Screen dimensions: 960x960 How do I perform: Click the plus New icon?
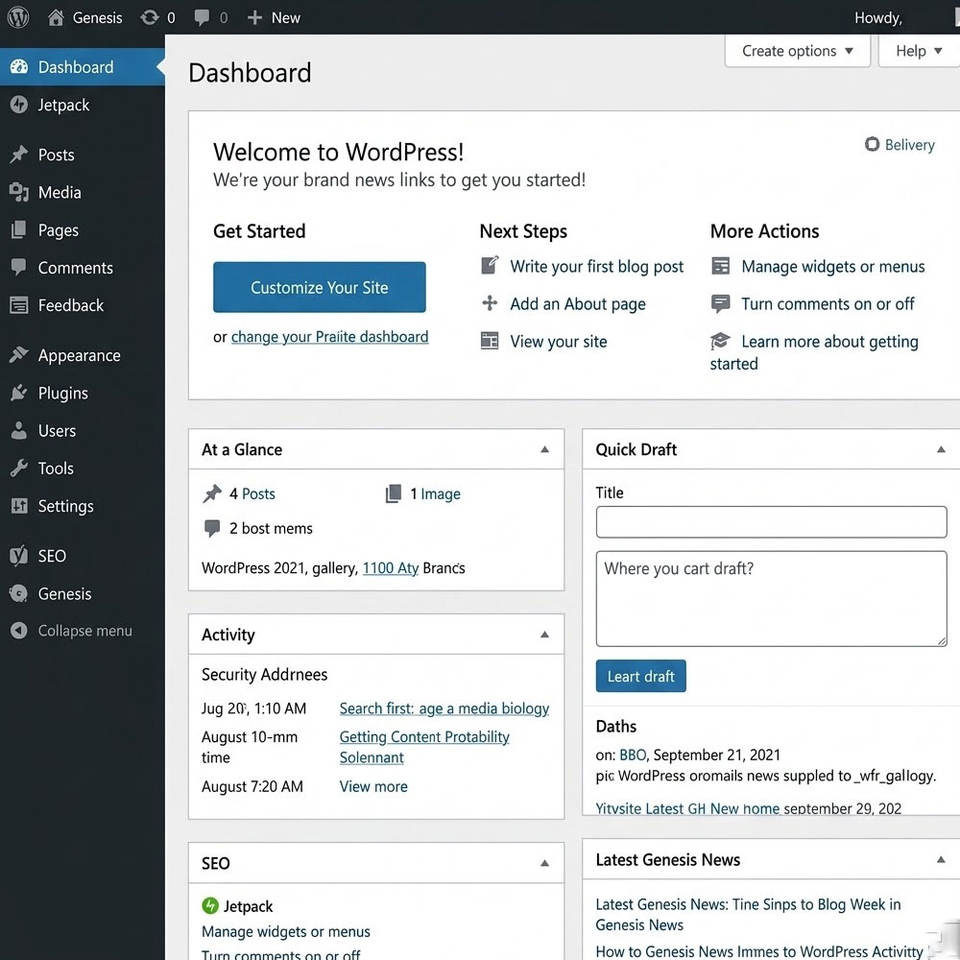tap(255, 18)
